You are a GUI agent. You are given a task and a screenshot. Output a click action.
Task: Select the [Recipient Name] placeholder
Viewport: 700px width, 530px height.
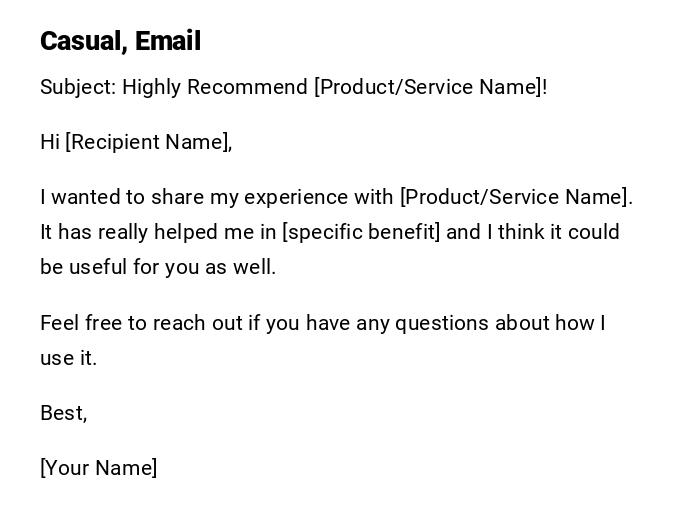tap(146, 142)
